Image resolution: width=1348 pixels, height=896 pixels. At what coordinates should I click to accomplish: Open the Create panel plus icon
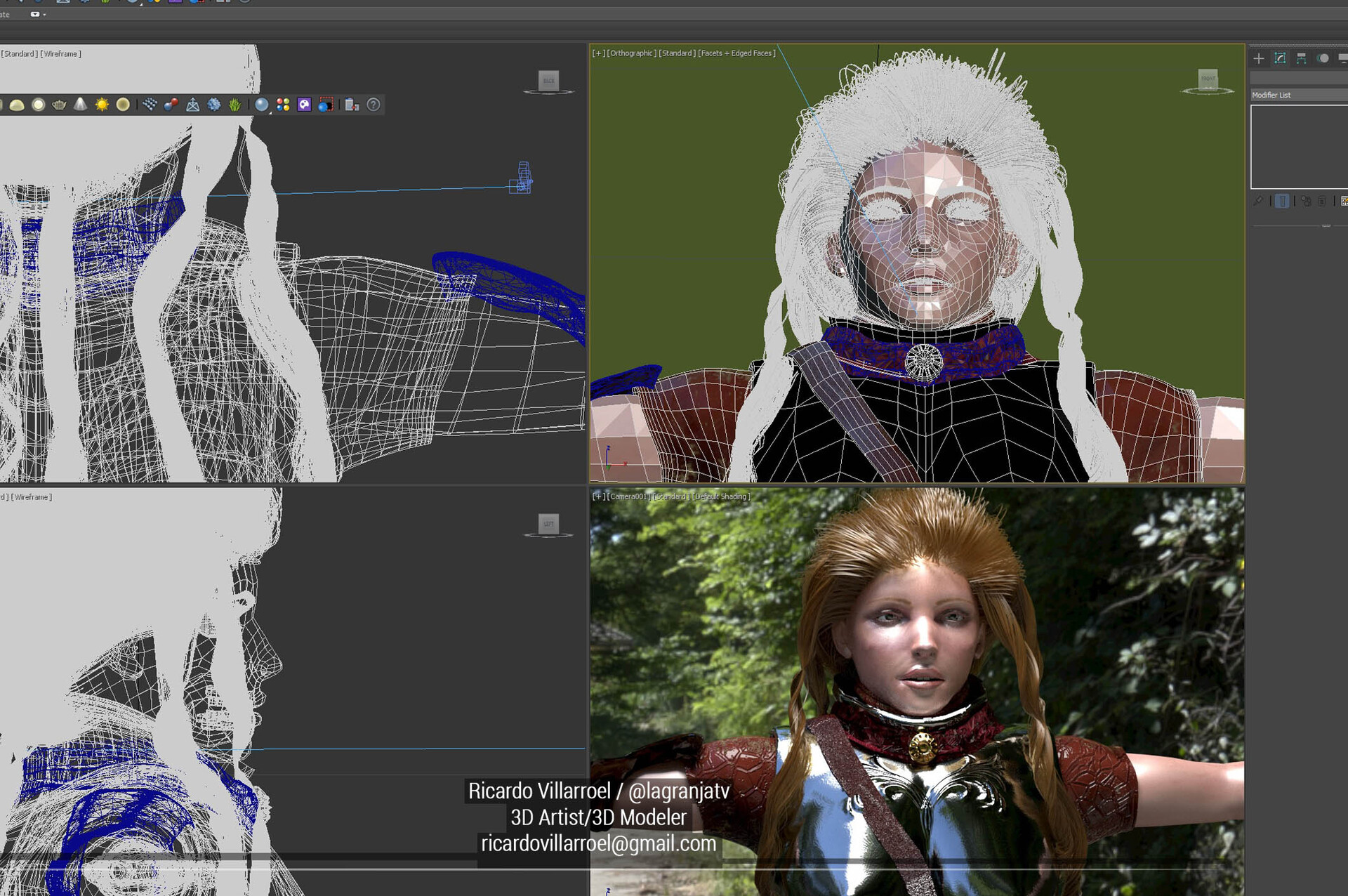pyautogui.click(x=1259, y=58)
